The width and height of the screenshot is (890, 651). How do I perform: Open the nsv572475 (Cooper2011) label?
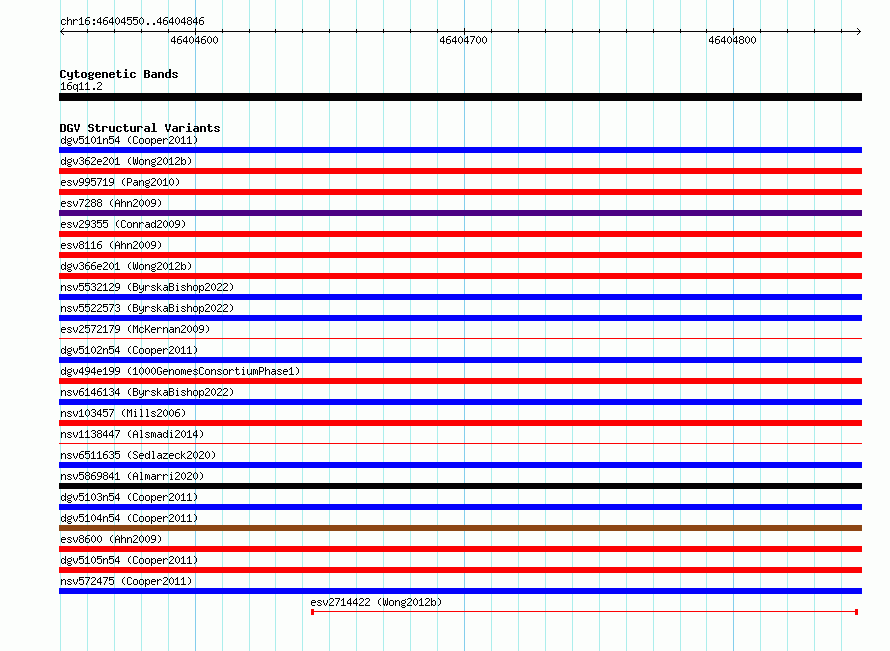click(x=126, y=581)
